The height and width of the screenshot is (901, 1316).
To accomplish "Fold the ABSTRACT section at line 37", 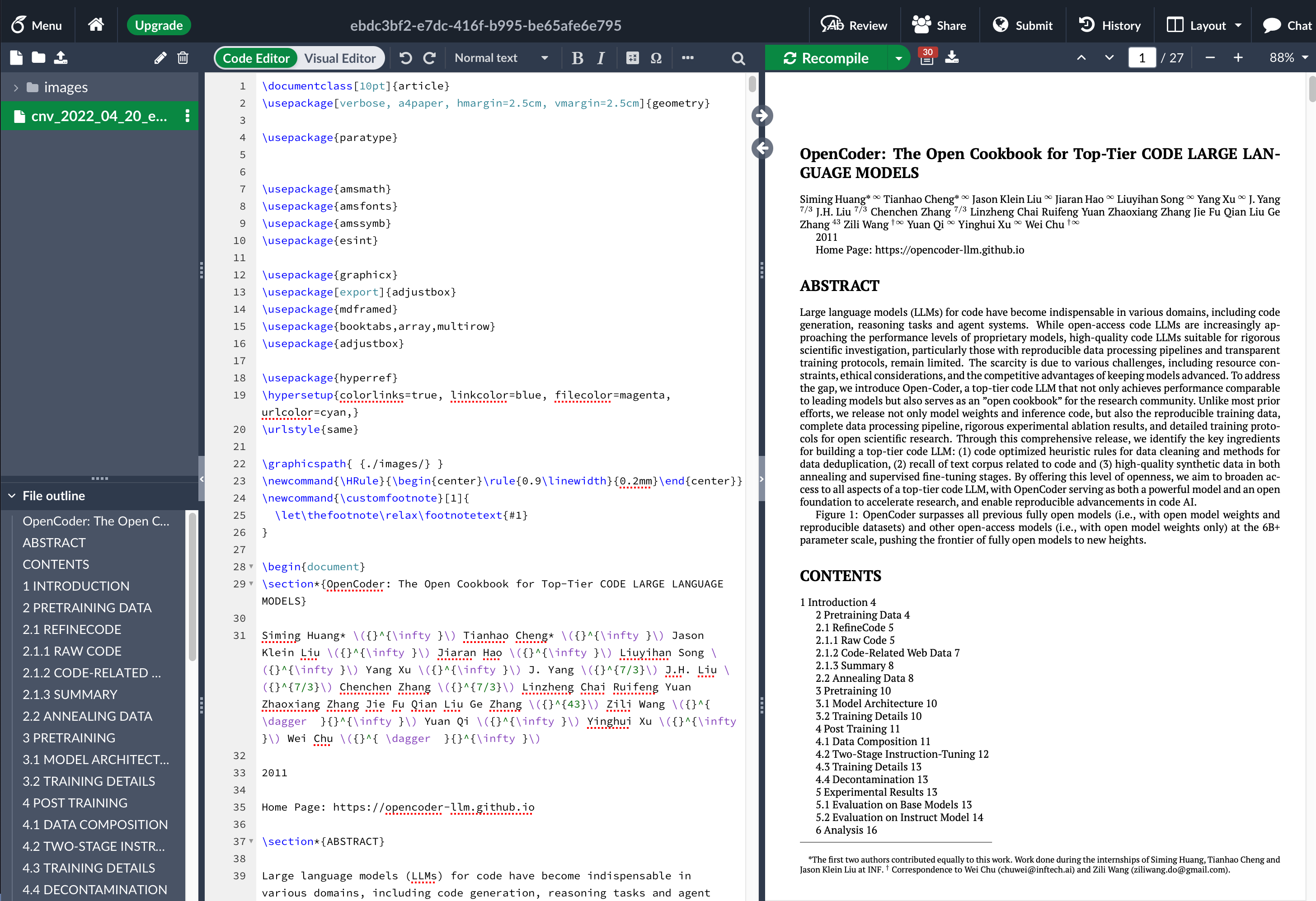I will [251, 841].
